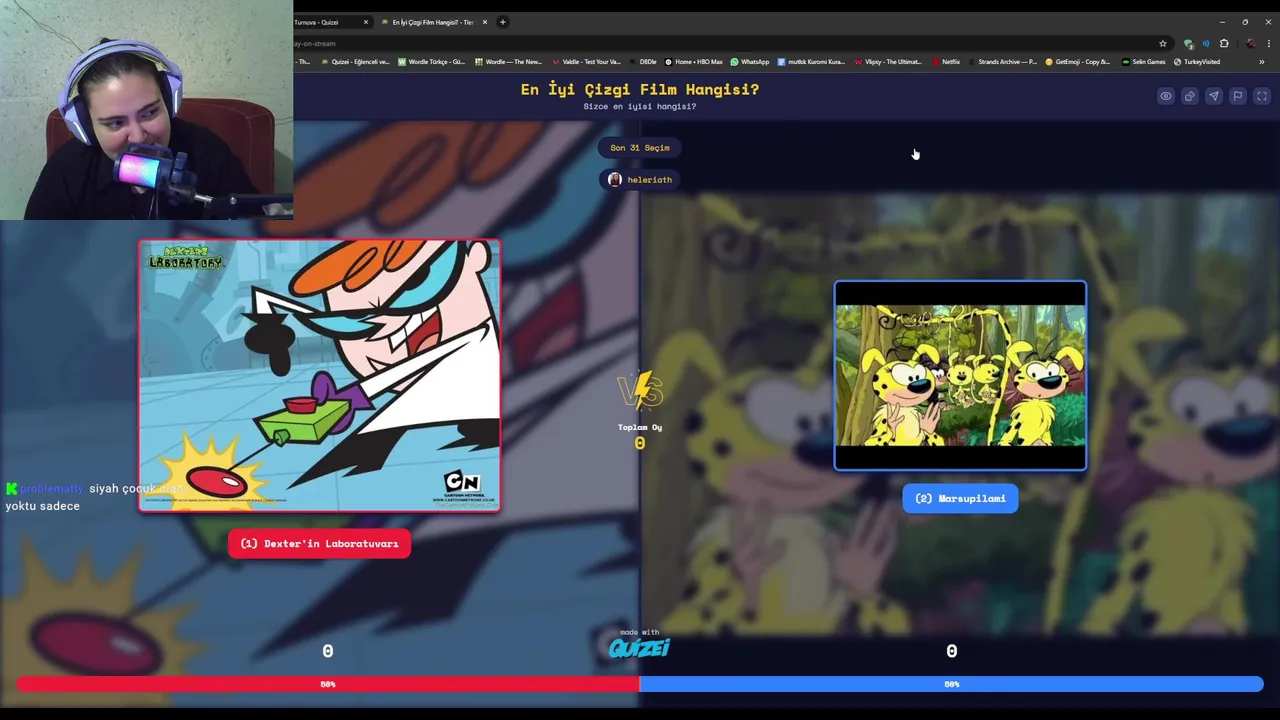The width and height of the screenshot is (1280, 720).
Task: Open the Home • HBO Max bookmark
Action: pos(694,62)
